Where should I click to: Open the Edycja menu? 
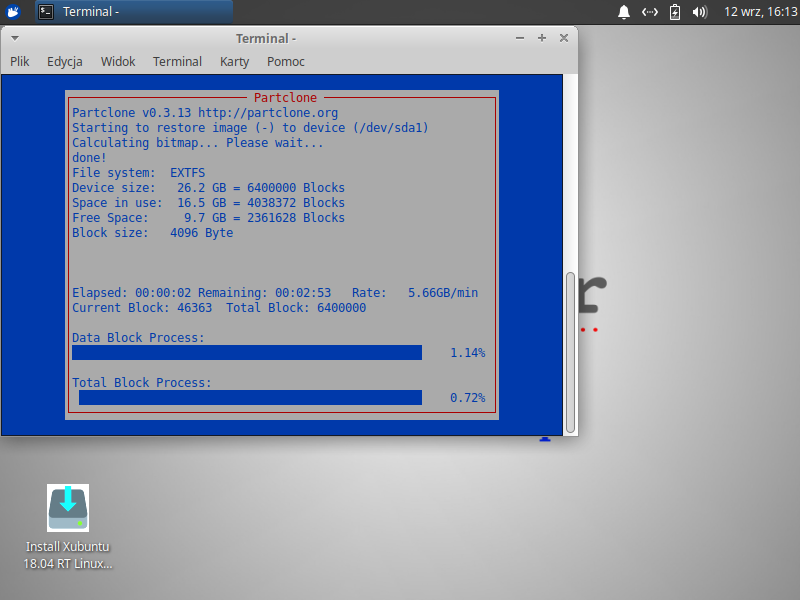pyautogui.click(x=65, y=61)
